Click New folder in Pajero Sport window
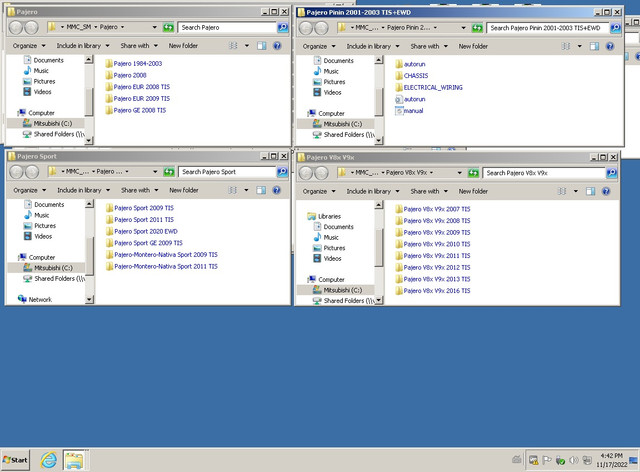The height and width of the screenshot is (472, 640). (184, 190)
